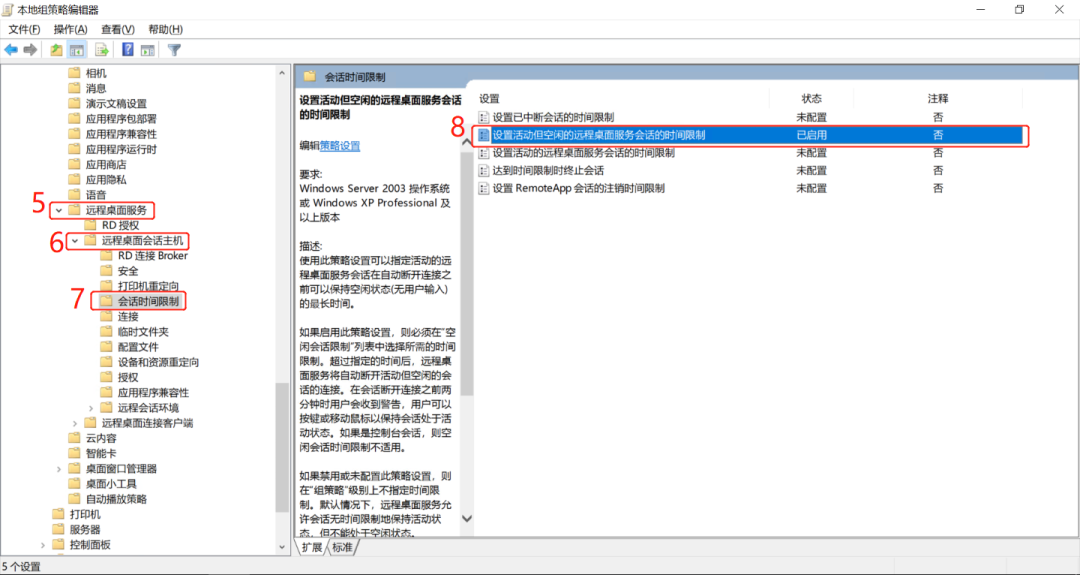Click the 注释 column header
This screenshot has width=1080, height=575.
(938, 98)
